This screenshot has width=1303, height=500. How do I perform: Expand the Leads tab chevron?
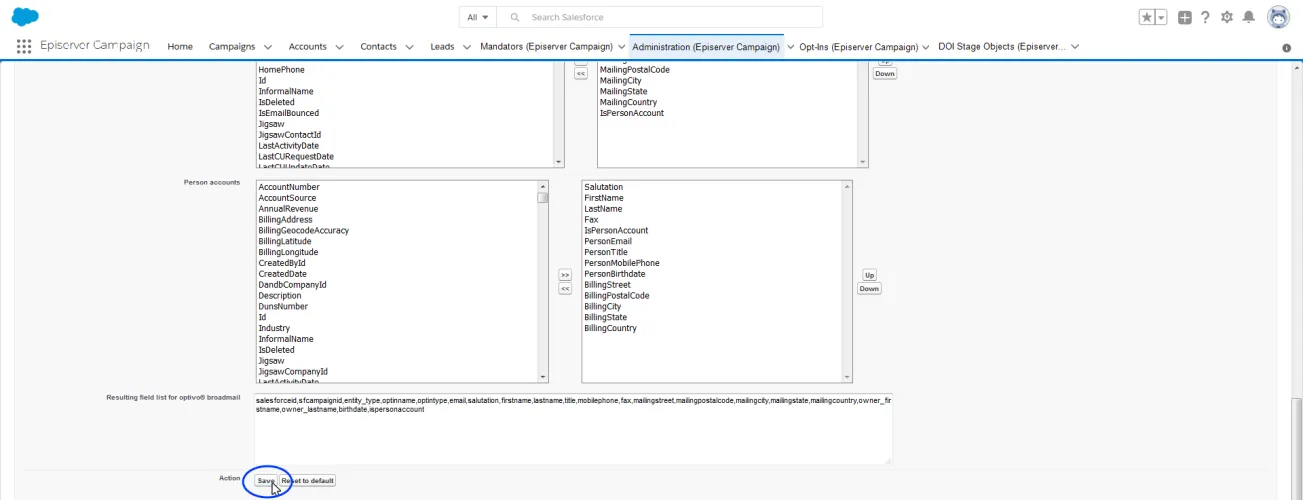[x=467, y=47]
